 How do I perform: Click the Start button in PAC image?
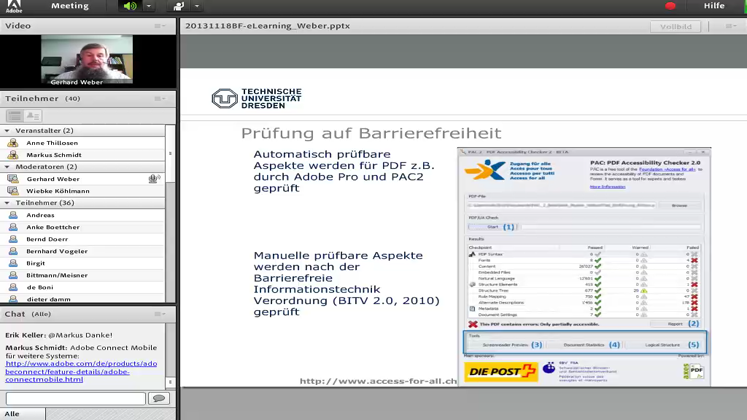click(493, 227)
